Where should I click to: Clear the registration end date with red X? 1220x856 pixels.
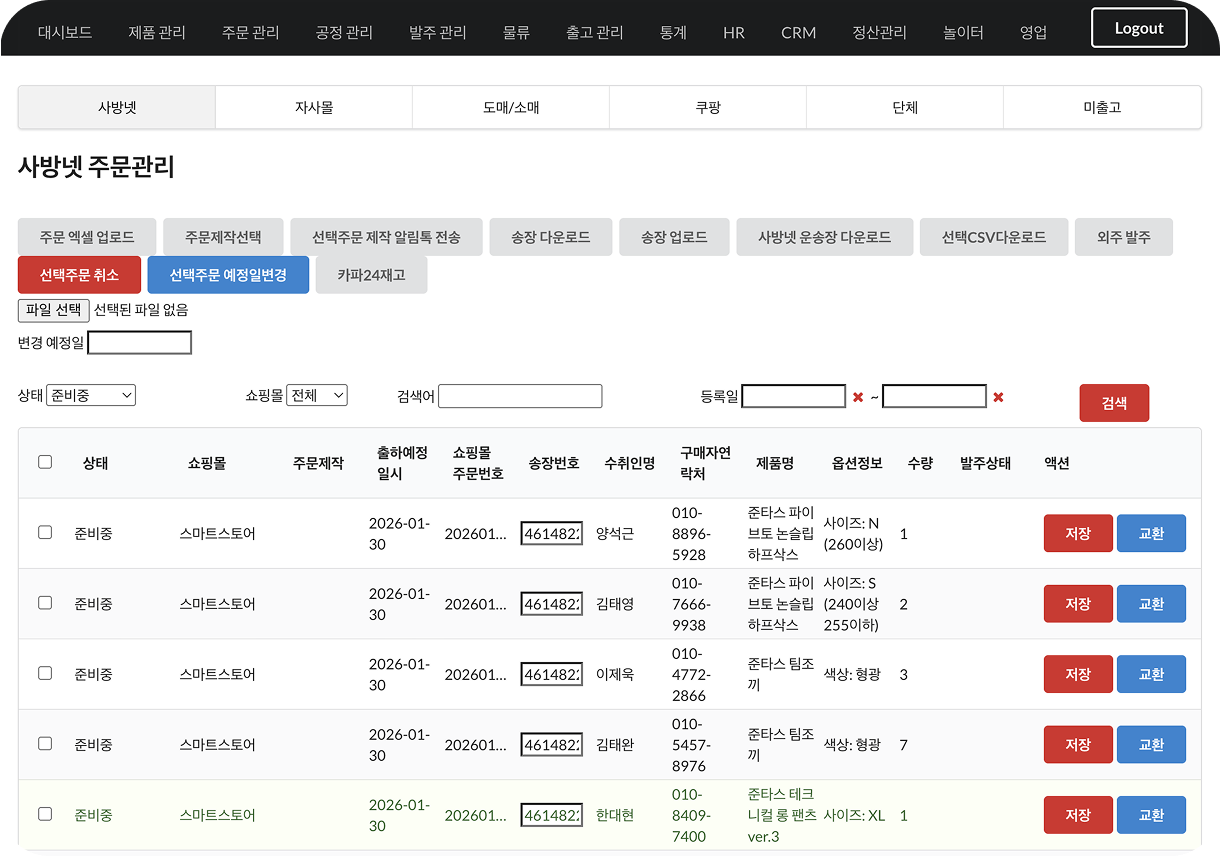click(x=998, y=397)
